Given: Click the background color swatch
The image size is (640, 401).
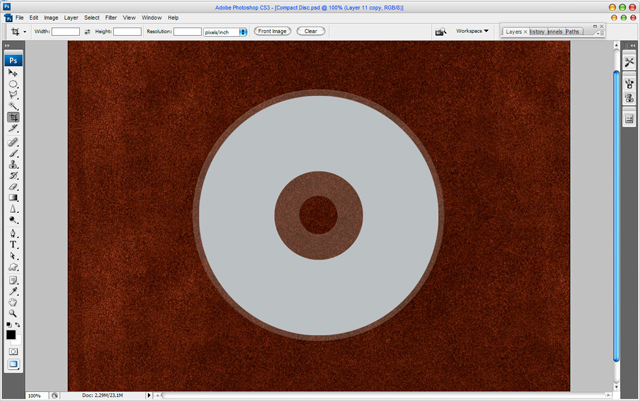Looking at the screenshot, I should coord(18,341).
